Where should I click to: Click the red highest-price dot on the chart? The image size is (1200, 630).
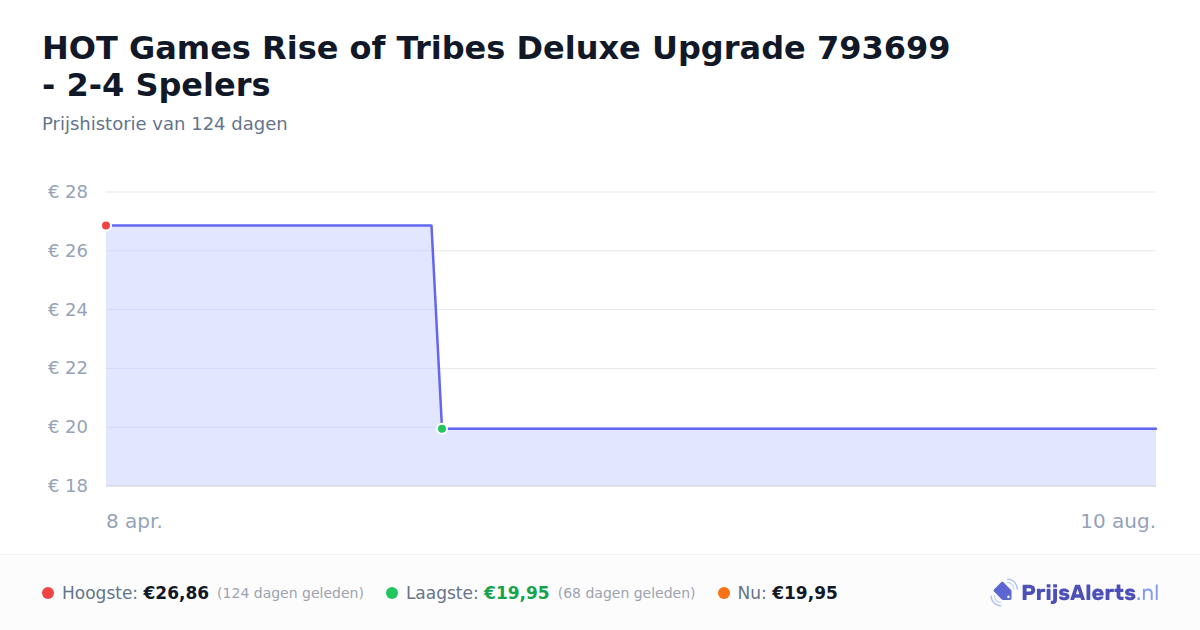pos(106,226)
